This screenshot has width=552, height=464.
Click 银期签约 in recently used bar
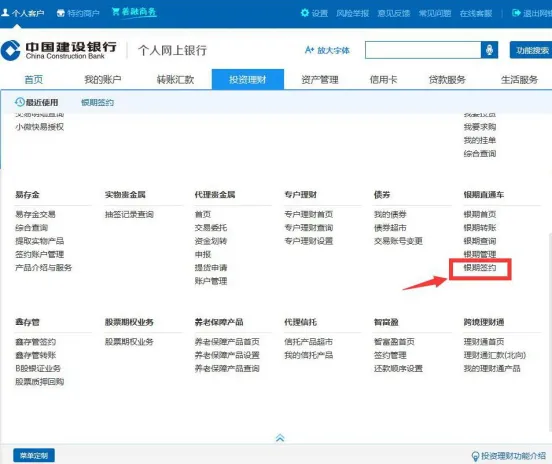coord(98,102)
